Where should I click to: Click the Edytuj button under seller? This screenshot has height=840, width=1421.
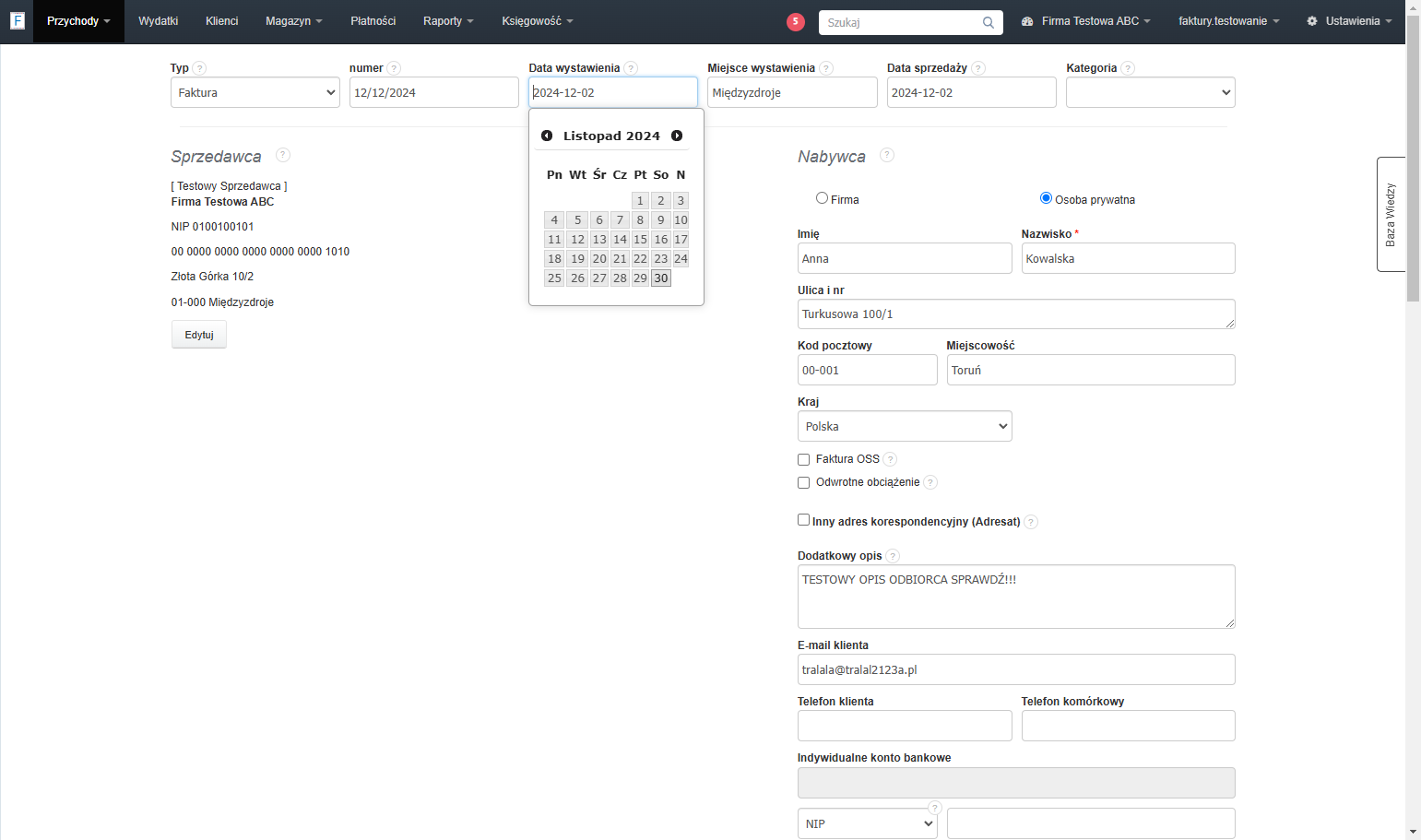tap(199, 335)
